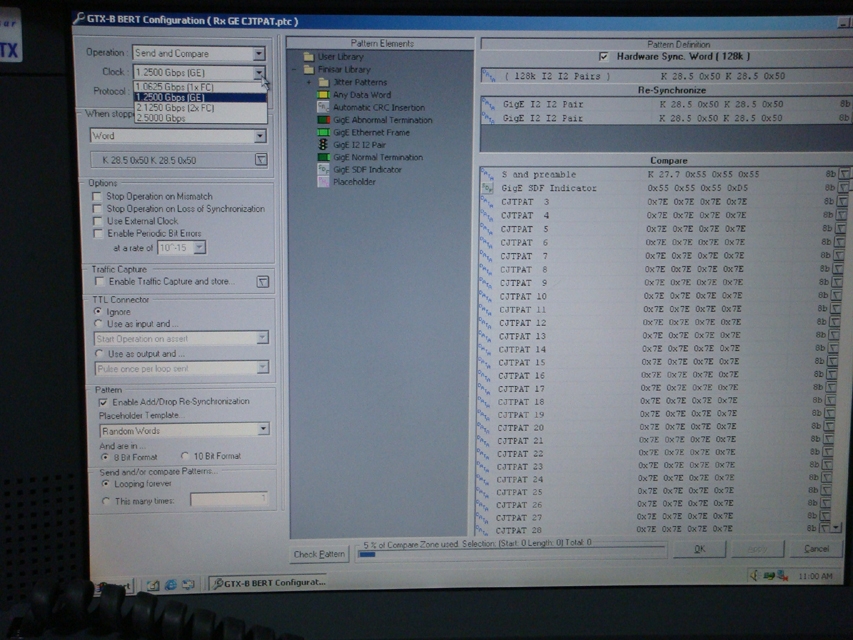The height and width of the screenshot is (640, 853).
Task: Select the TTL Connector Ignore radio button
Action: click(98, 312)
